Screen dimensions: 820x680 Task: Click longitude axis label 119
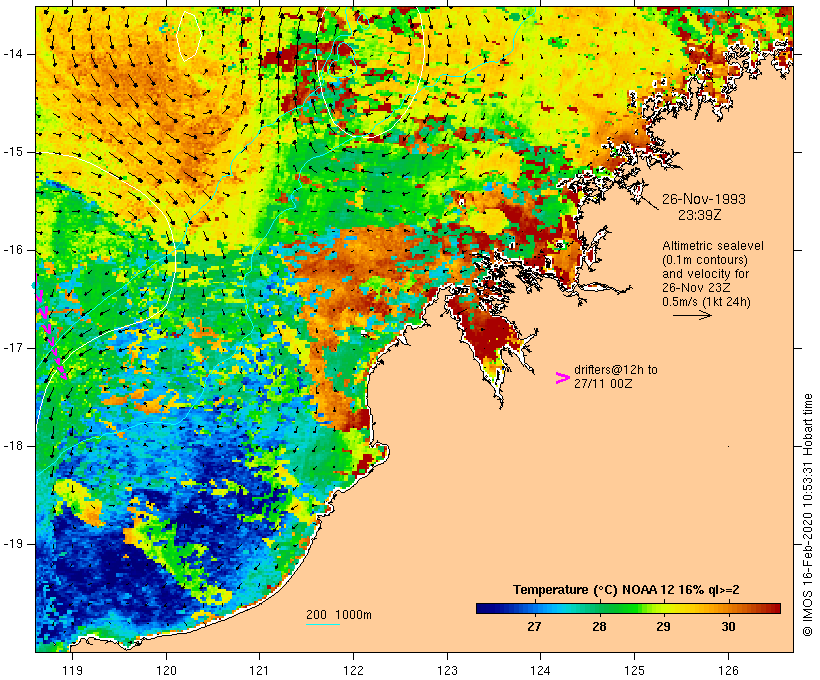(x=72, y=670)
